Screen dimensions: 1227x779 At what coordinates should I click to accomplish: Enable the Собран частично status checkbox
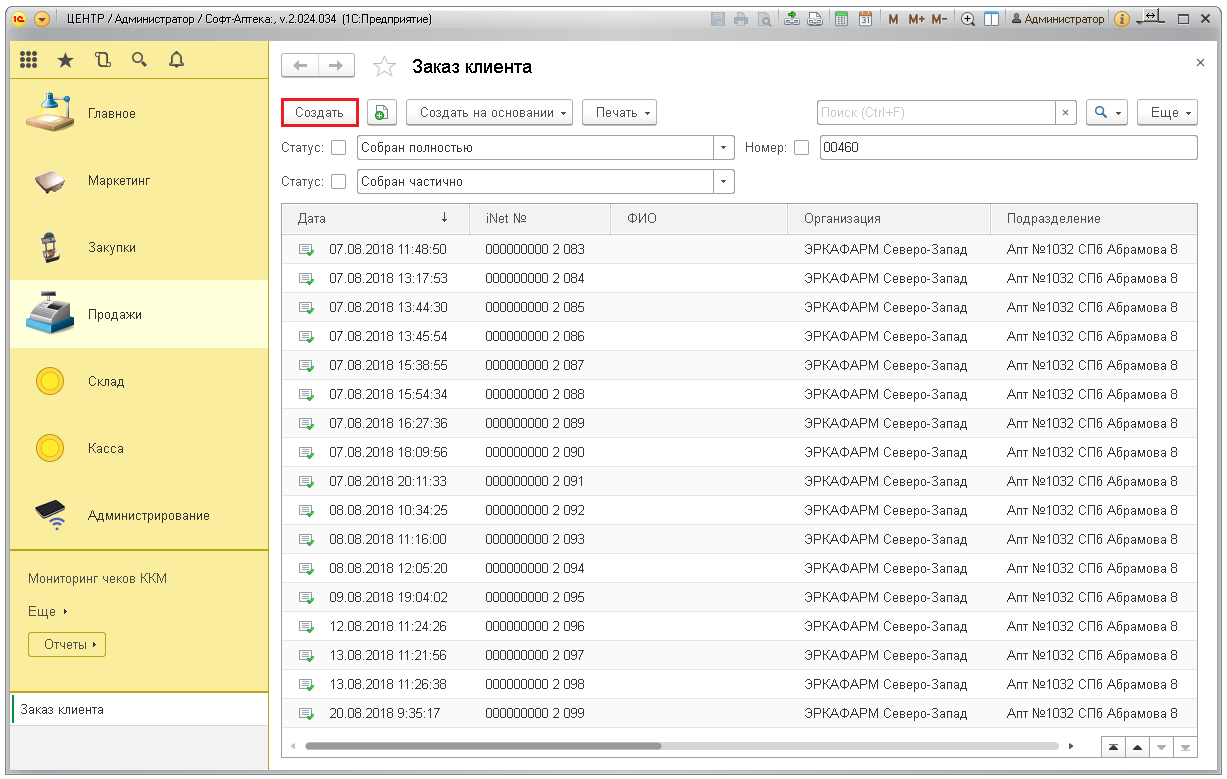coord(339,182)
